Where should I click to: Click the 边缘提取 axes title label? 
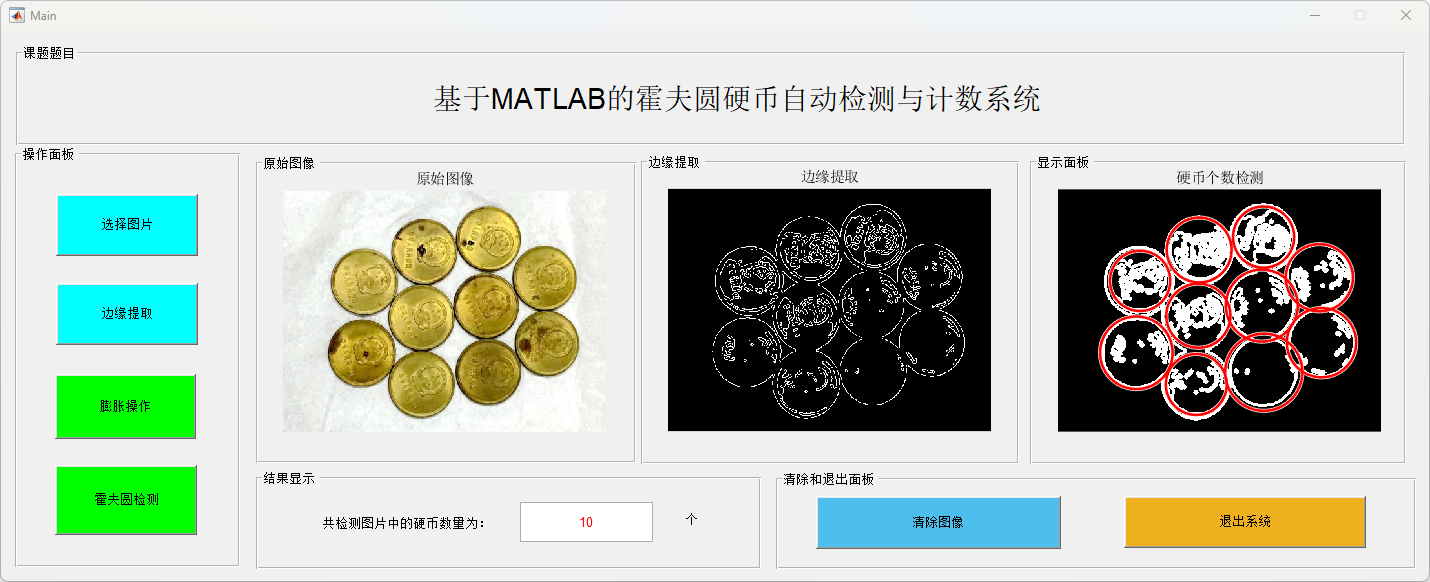(x=830, y=177)
